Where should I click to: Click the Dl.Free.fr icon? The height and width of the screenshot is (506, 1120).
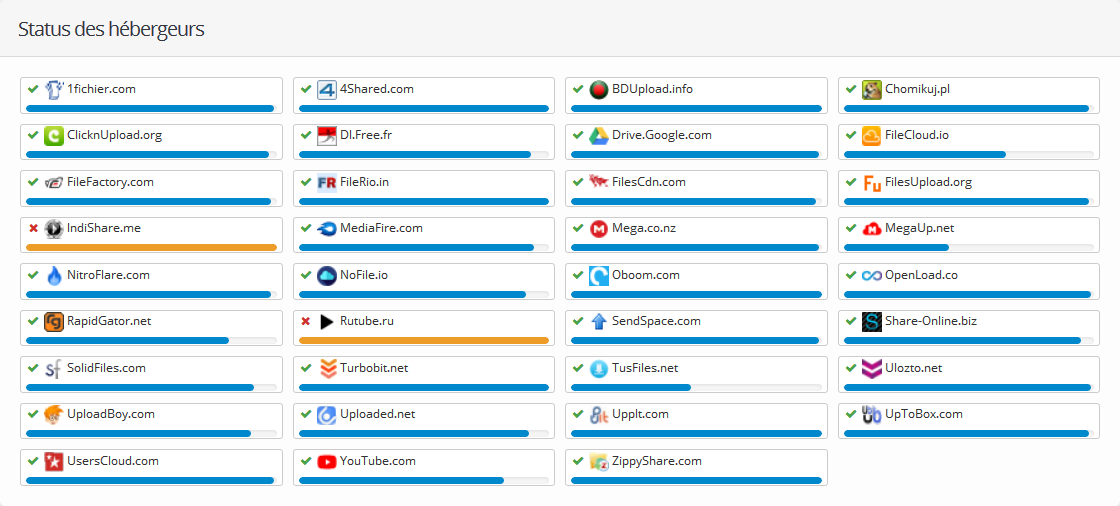click(327, 136)
